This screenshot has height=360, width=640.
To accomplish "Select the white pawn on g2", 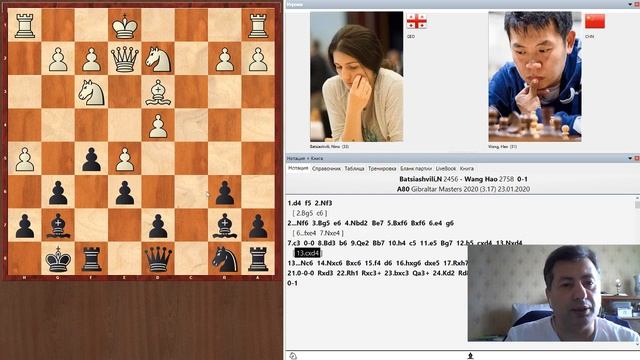I will [58, 59].
